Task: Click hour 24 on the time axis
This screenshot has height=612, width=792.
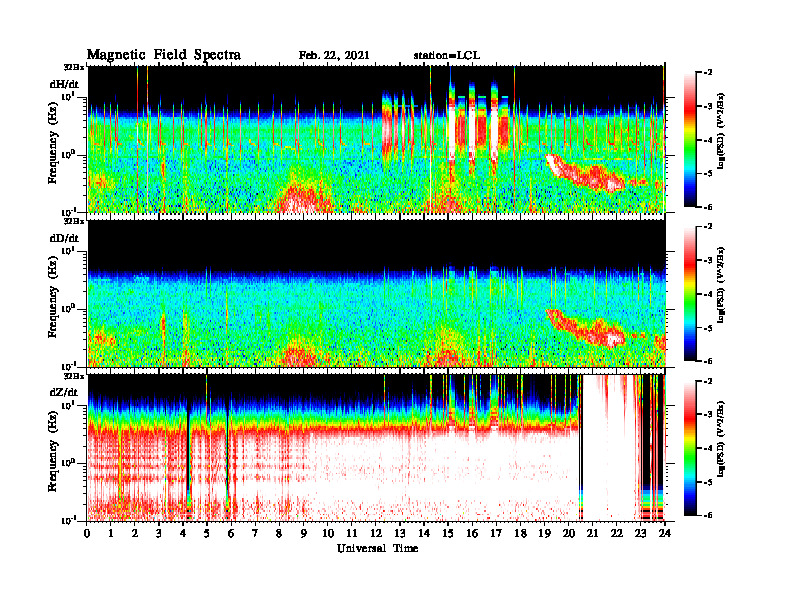Action: click(x=665, y=534)
